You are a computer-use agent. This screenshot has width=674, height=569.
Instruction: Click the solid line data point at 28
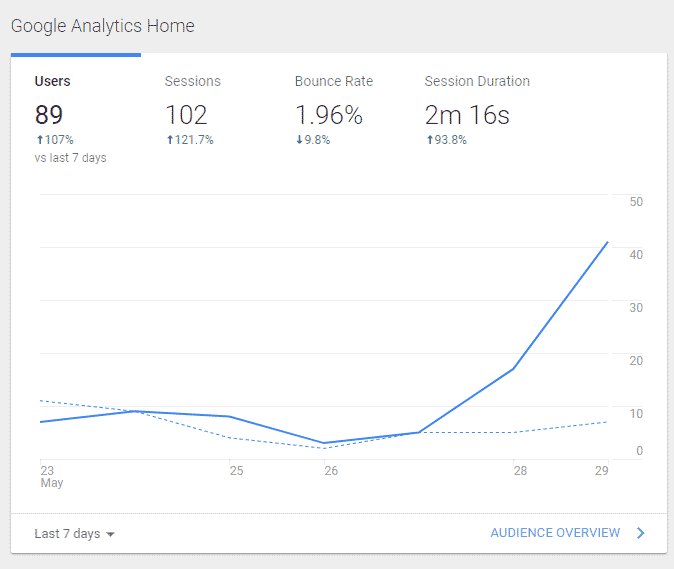(x=513, y=369)
